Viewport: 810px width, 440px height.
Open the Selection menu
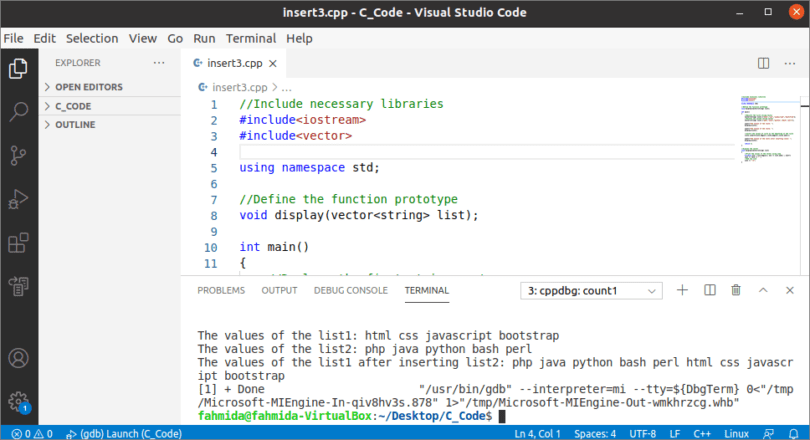coord(92,38)
